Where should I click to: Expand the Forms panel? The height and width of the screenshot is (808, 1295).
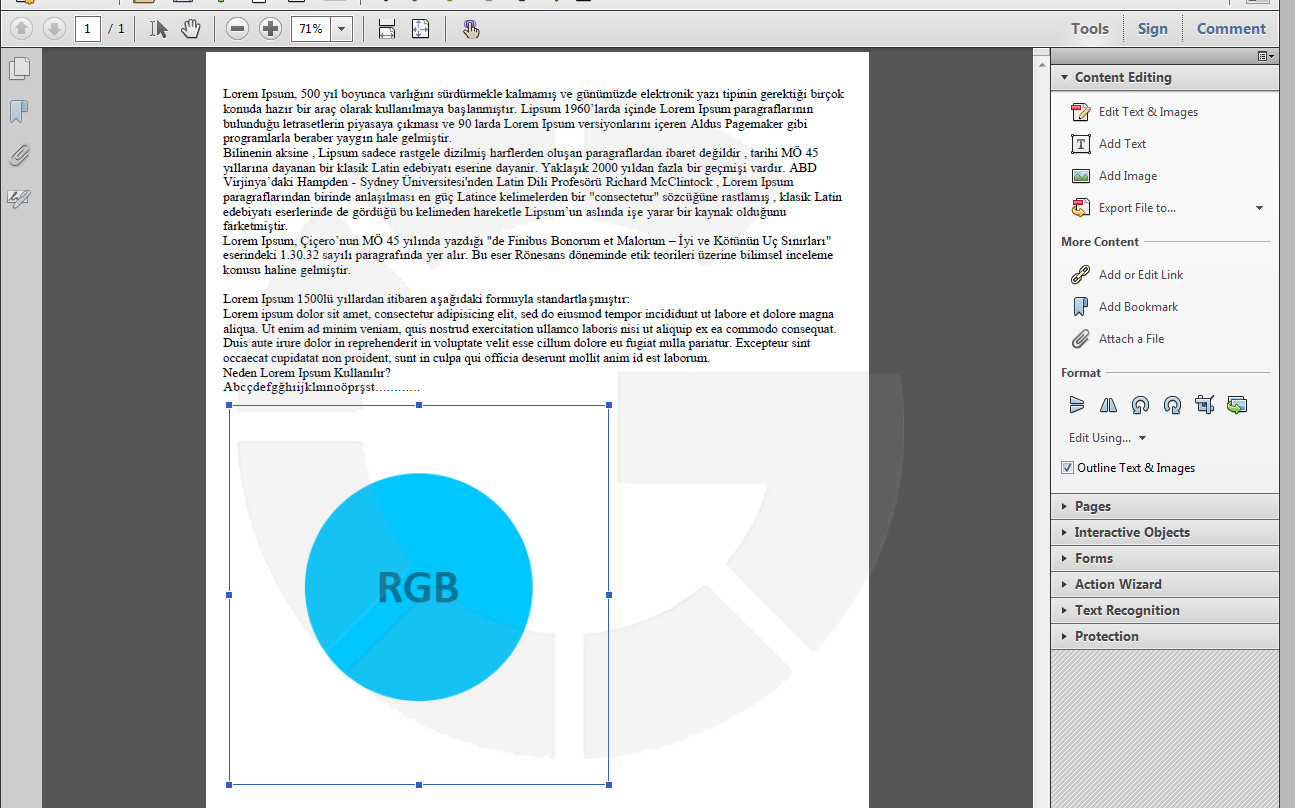point(1165,558)
